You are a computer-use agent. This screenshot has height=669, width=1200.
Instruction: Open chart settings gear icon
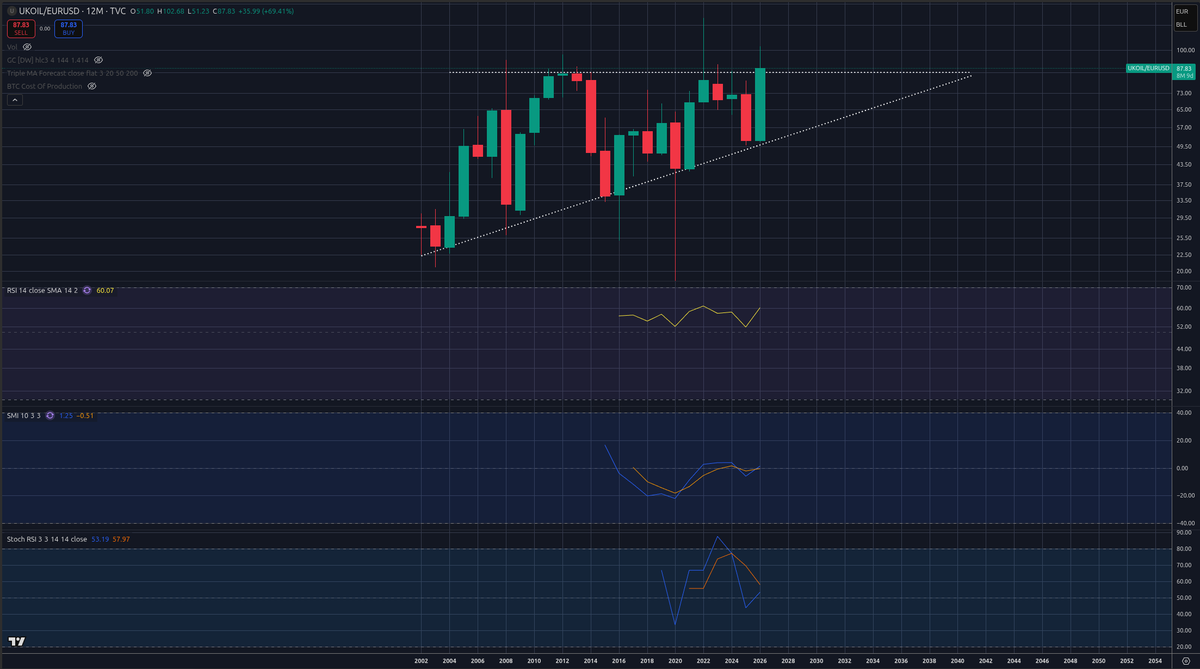[x=1185, y=661]
